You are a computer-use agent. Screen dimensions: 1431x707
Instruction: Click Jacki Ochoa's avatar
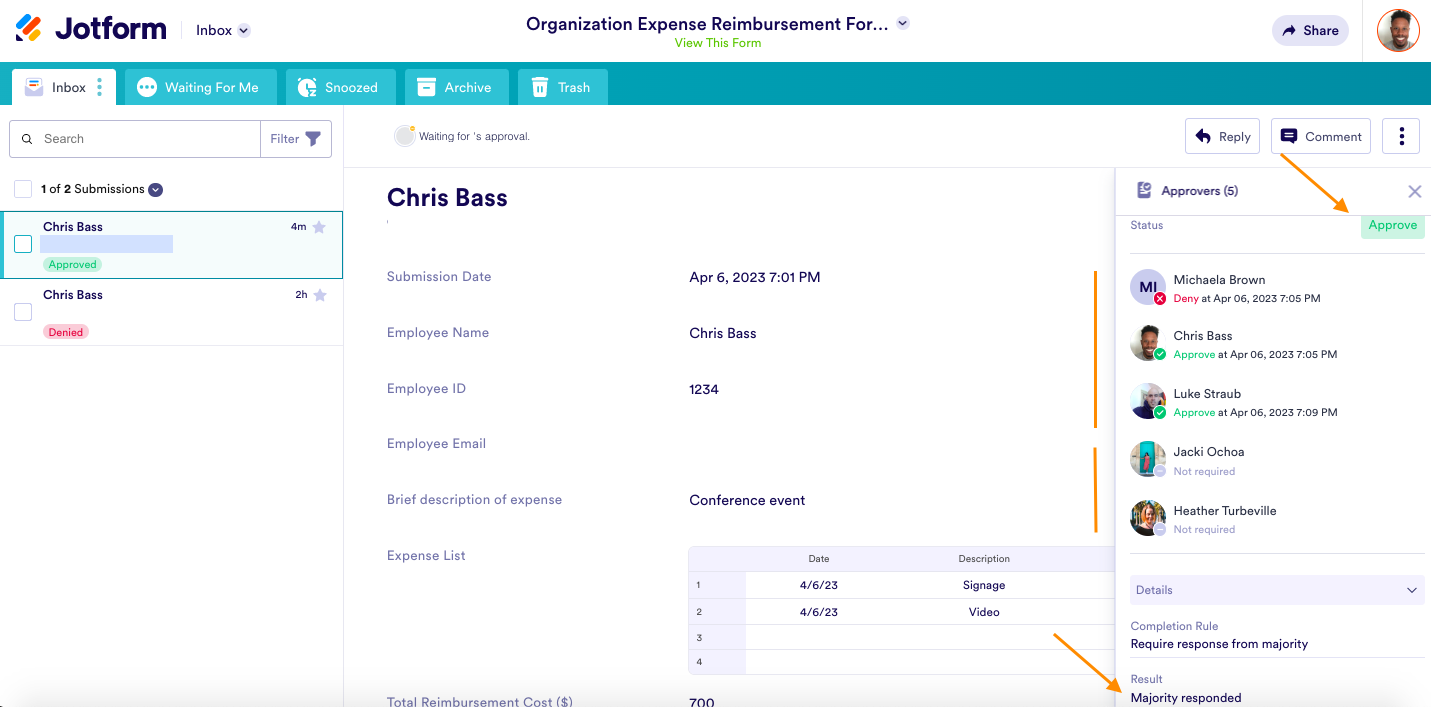[1148, 459]
